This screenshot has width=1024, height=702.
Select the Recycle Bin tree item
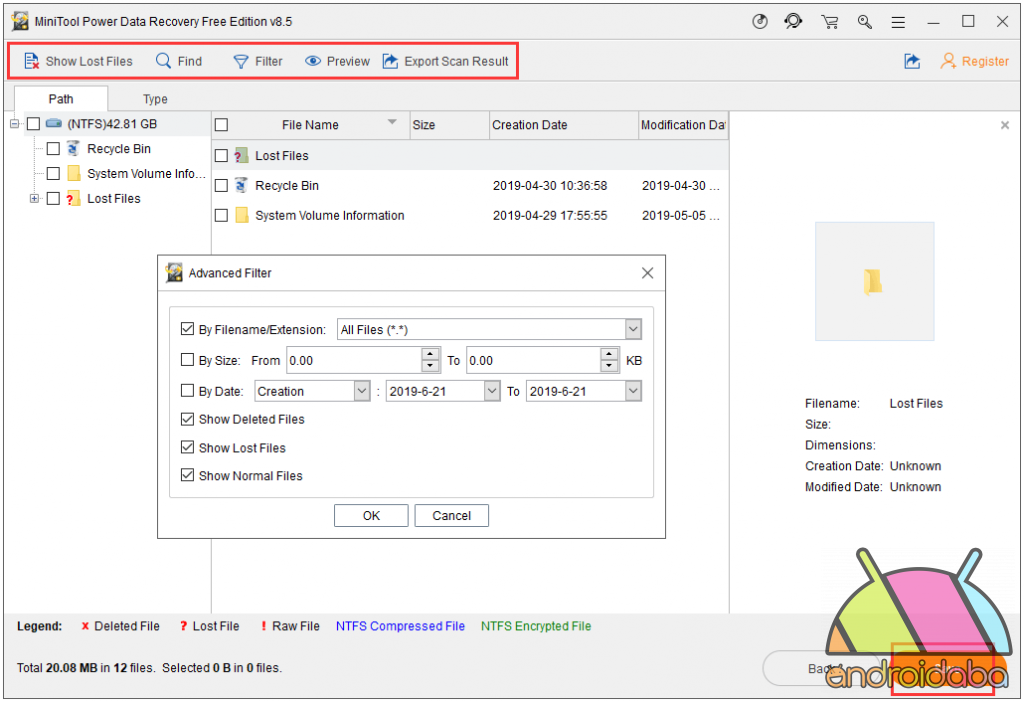(119, 149)
